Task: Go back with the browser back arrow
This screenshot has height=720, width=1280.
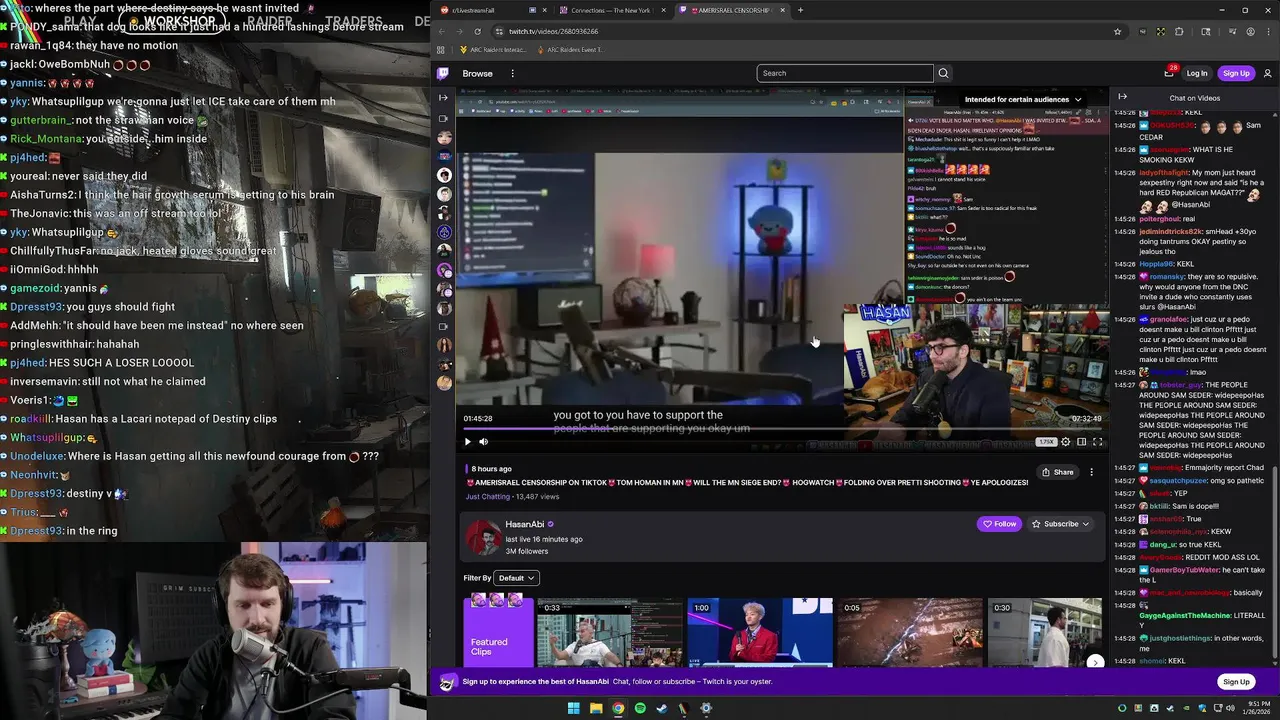Action: [443, 31]
